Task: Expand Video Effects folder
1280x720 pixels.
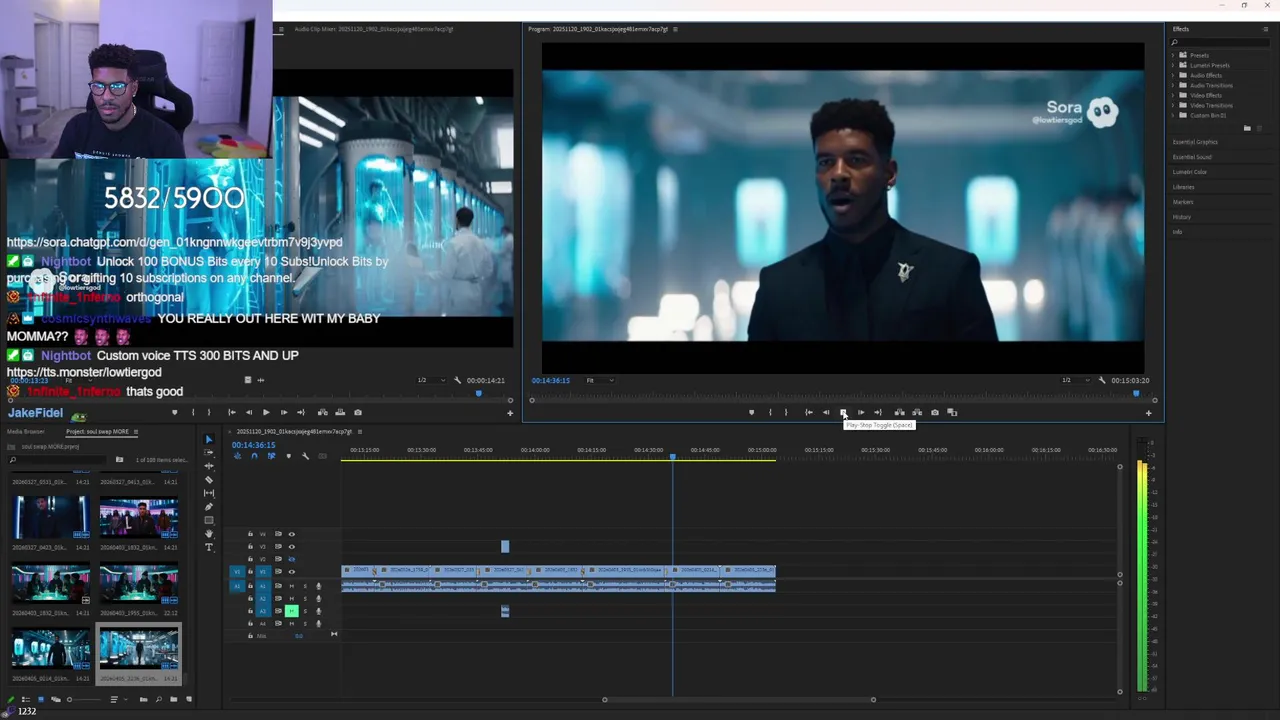Action: (x=1173, y=95)
